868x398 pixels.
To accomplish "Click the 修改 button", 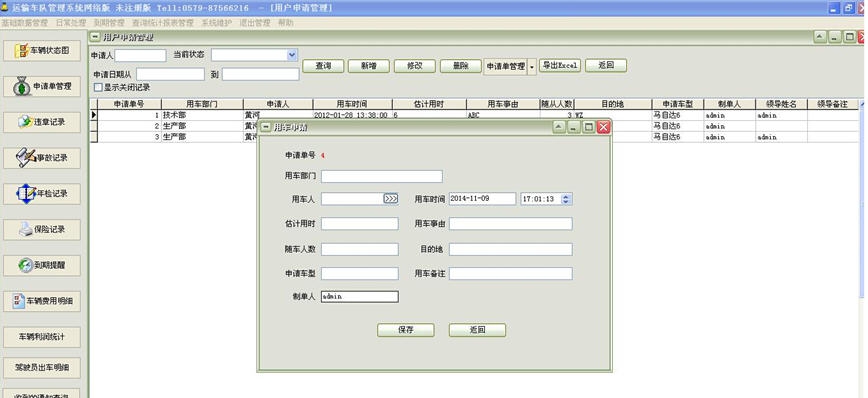I will [415, 66].
